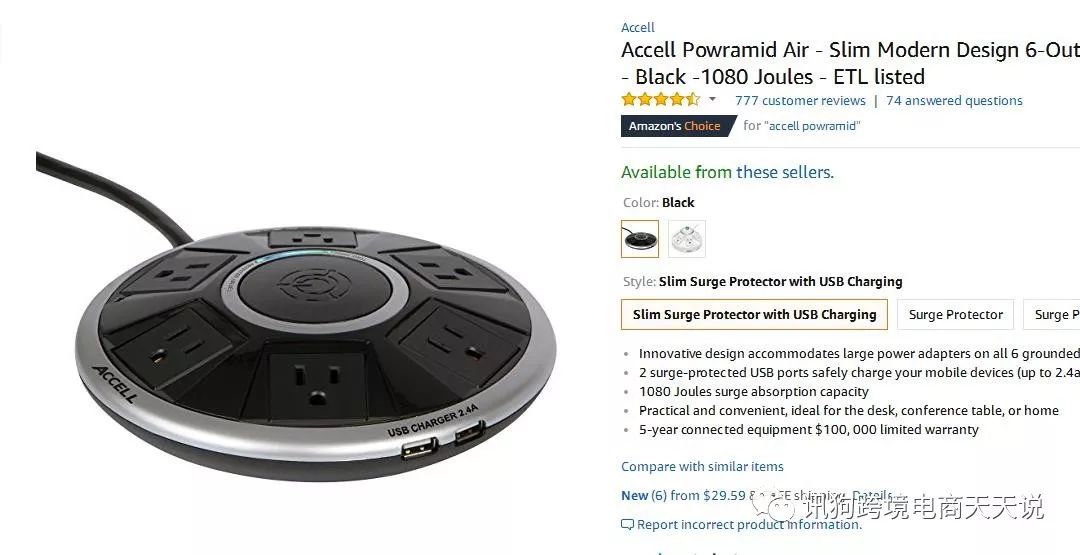Choose the Surge Protector style option

955,315
